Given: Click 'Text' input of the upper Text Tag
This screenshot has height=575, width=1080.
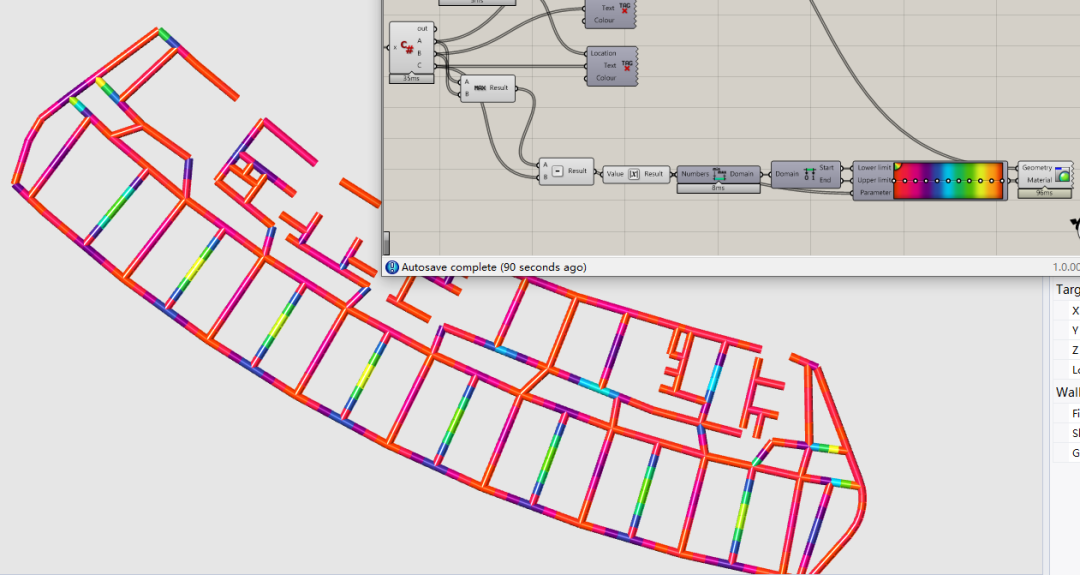Looking at the screenshot, I should click(x=608, y=8).
